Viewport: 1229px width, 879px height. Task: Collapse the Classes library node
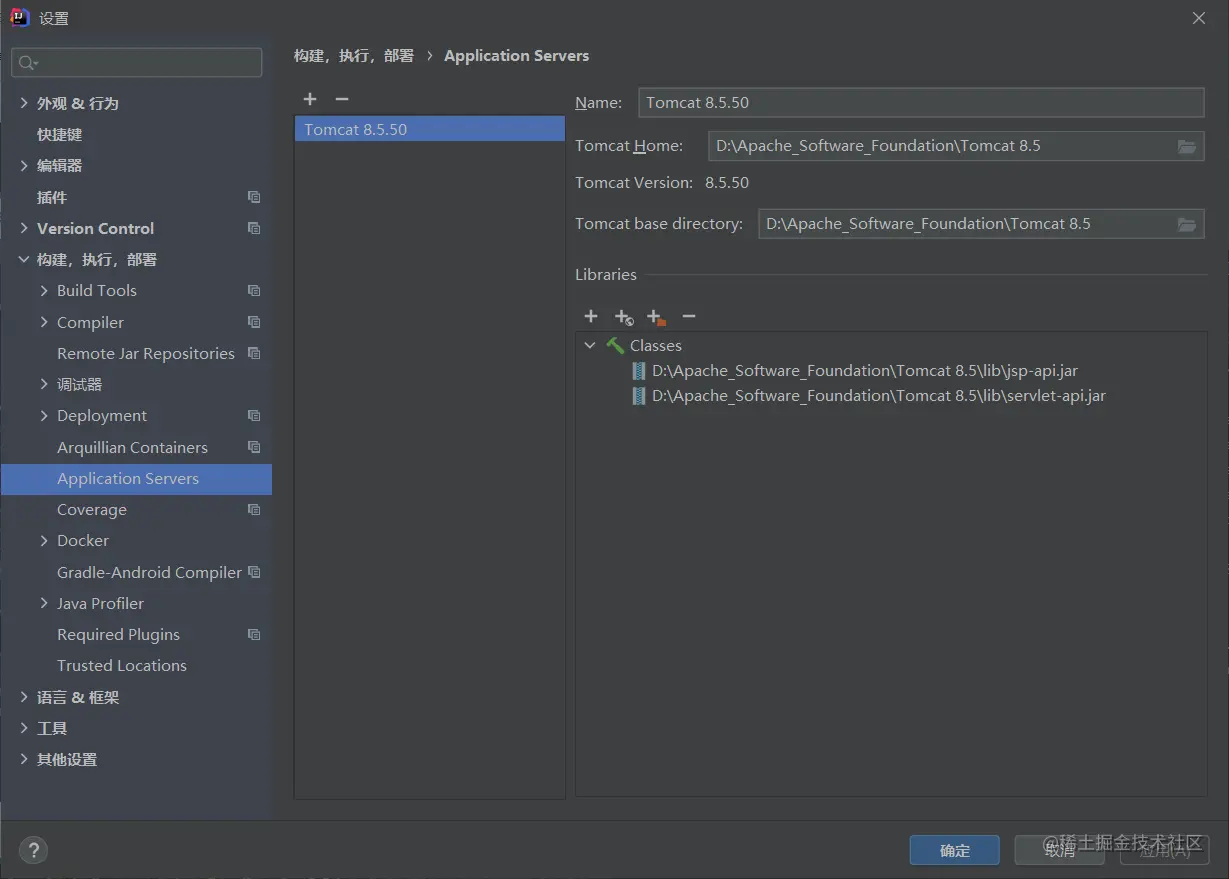point(590,345)
